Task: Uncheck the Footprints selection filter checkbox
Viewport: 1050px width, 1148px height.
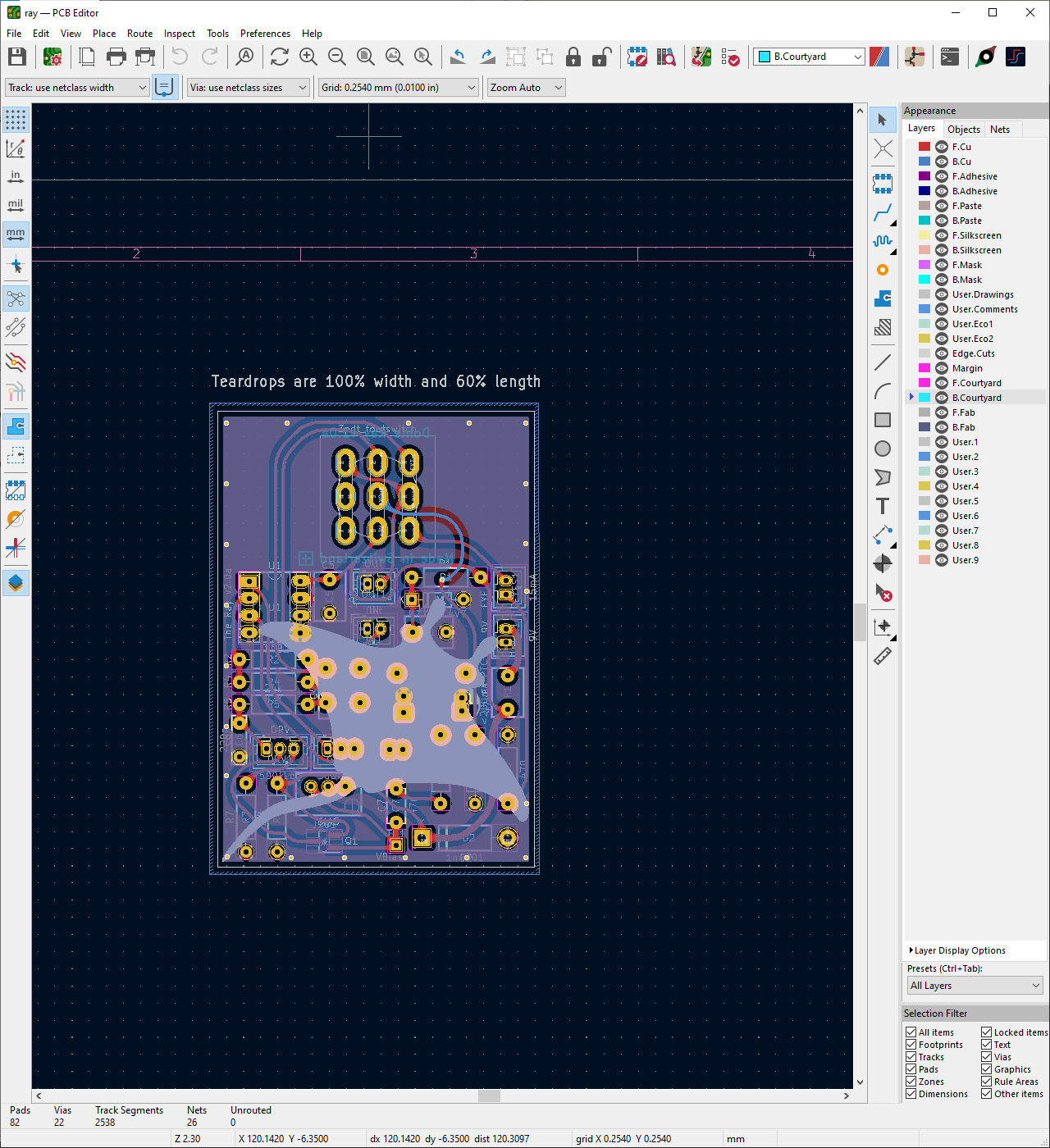Action: click(911, 1045)
